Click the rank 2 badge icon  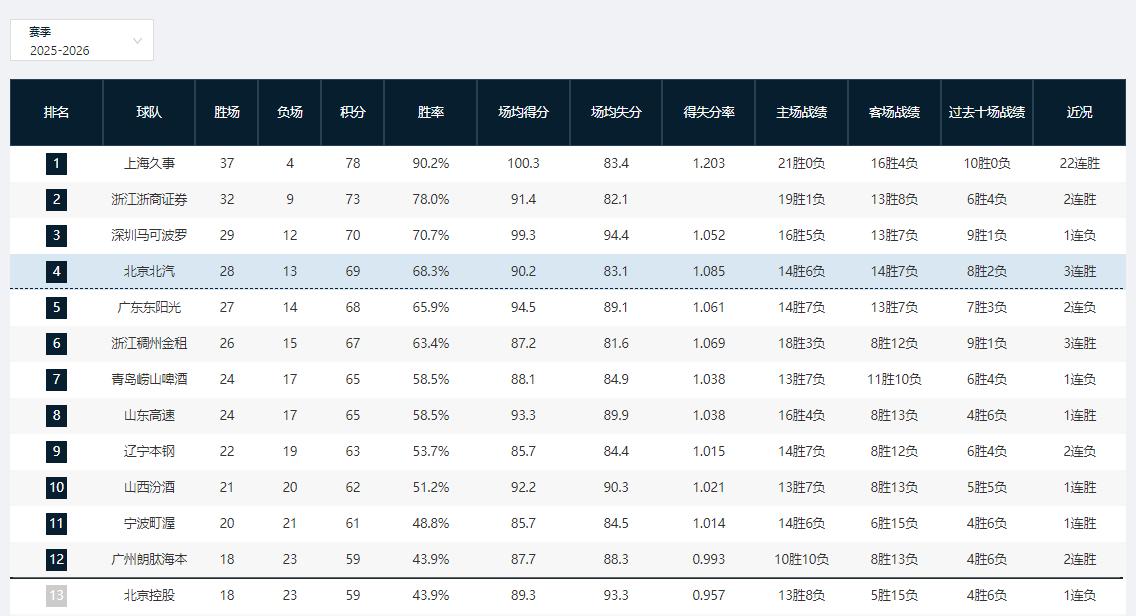[x=57, y=199]
